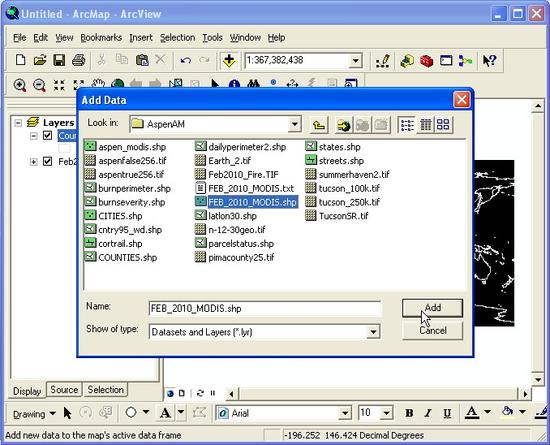
Task: Open the font size 10 dropdown
Action: click(386, 413)
